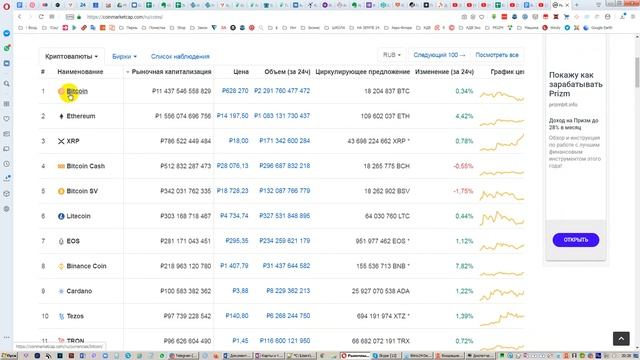The height and width of the screenshot is (360, 640).
Task: Open bookmarks heart icon in the sidebar
Action: click(7, 119)
